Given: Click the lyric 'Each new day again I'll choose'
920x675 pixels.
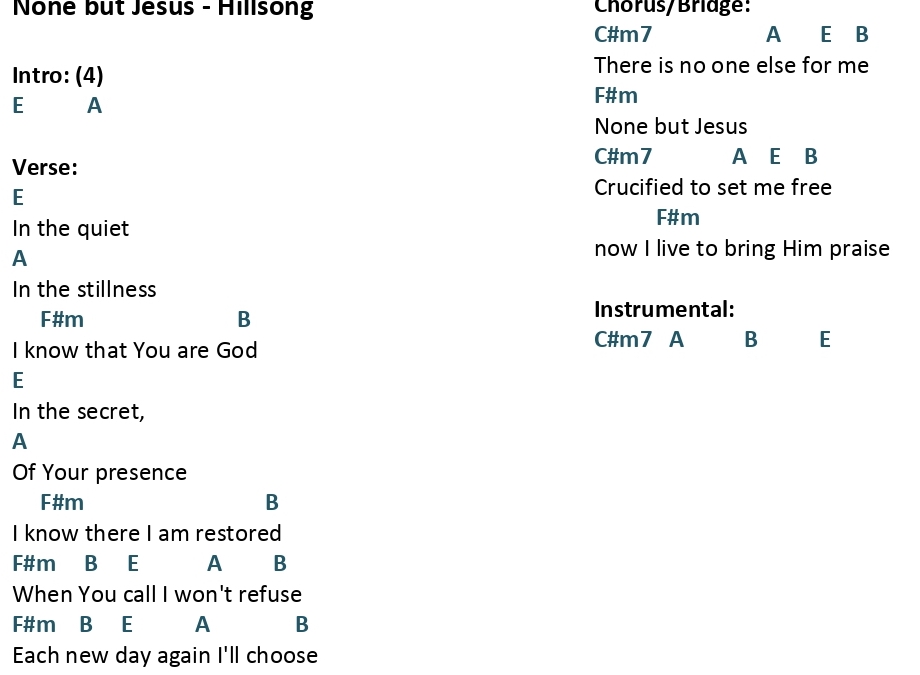Looking at the screenshot, I should pyautogui.click(x=165, y=656).
